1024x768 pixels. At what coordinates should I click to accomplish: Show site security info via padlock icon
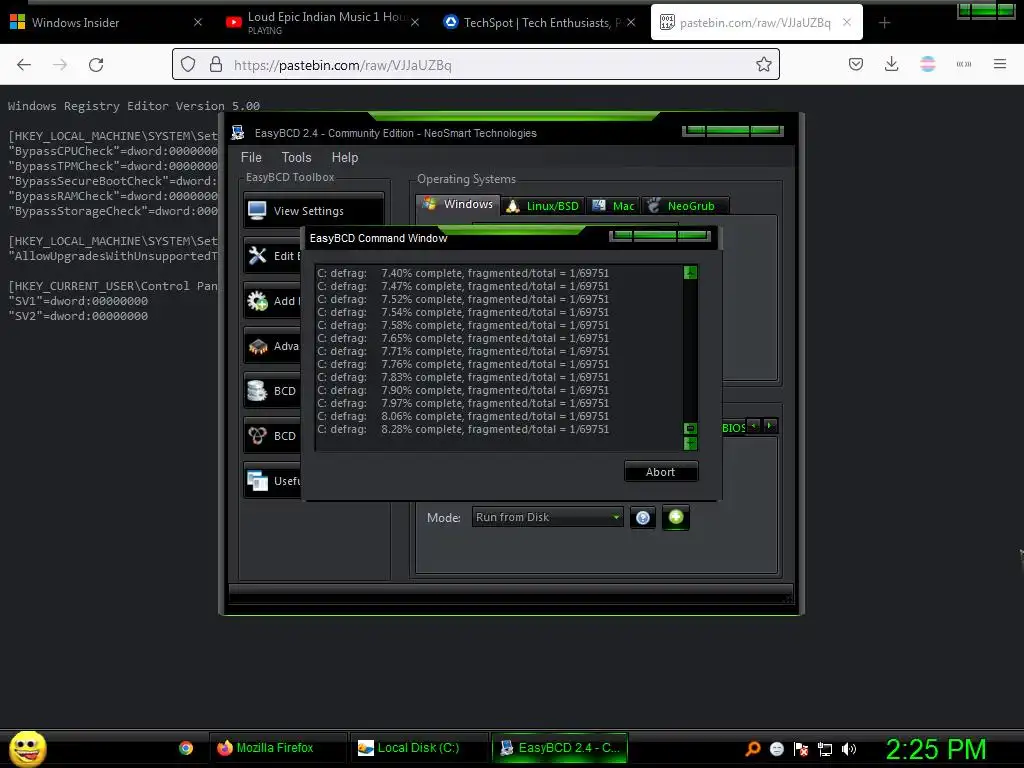pyautogui.click(x=216, y=65)
